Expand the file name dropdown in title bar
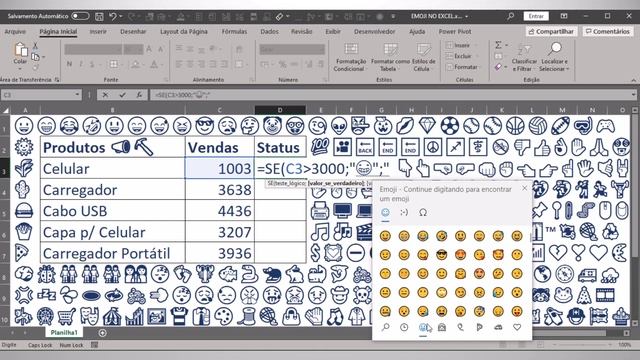Viewport: 640px width, 360px height. point(467,16)
